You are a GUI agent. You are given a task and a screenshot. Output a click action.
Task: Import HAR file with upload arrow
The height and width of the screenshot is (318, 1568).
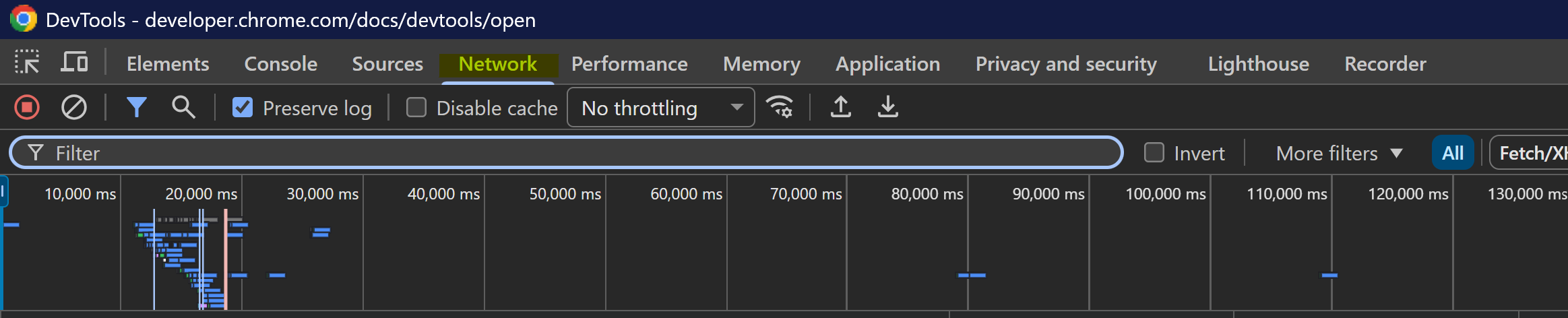[840, 107]
